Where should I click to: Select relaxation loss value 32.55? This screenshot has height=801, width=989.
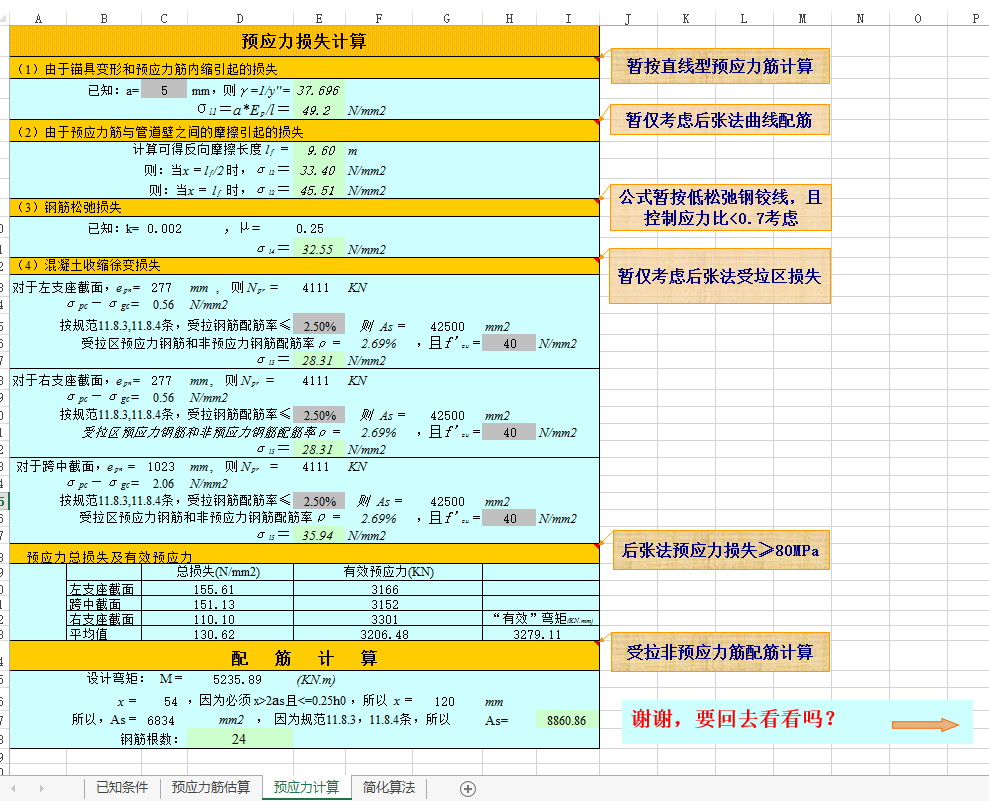coord(319,249)
